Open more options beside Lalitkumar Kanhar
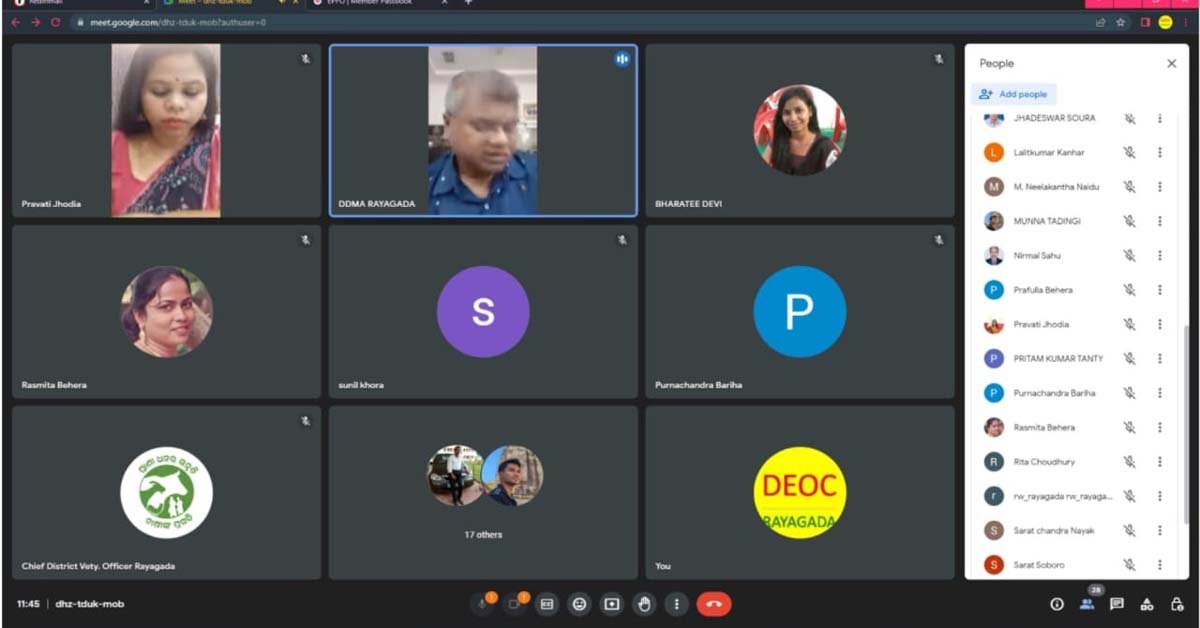 click(1160, 153)
